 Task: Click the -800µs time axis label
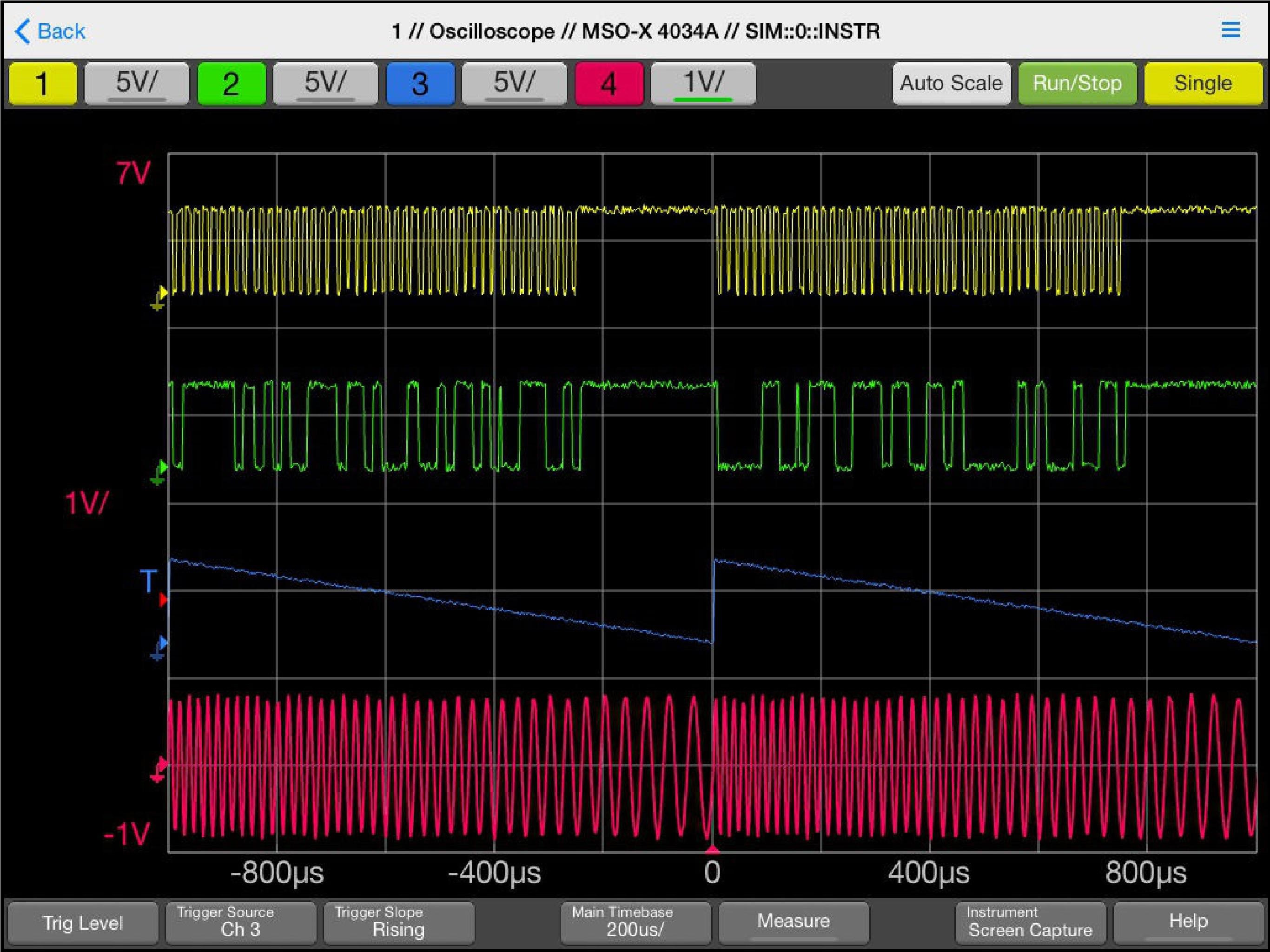tap(277, 873)
